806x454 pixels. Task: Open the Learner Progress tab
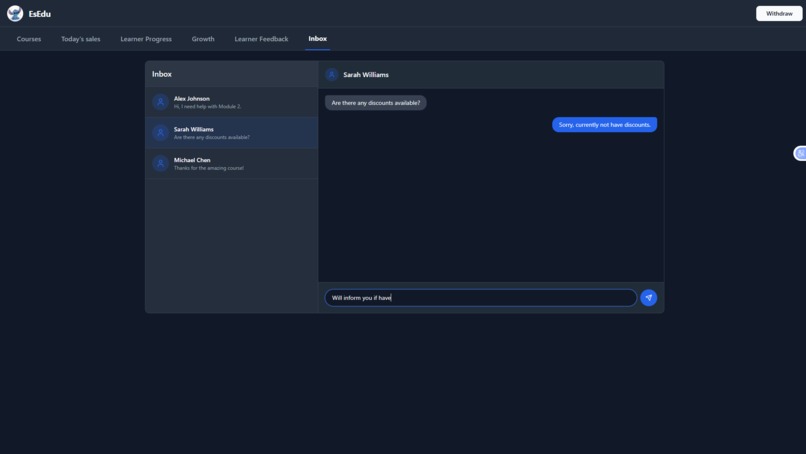(146, 39)
